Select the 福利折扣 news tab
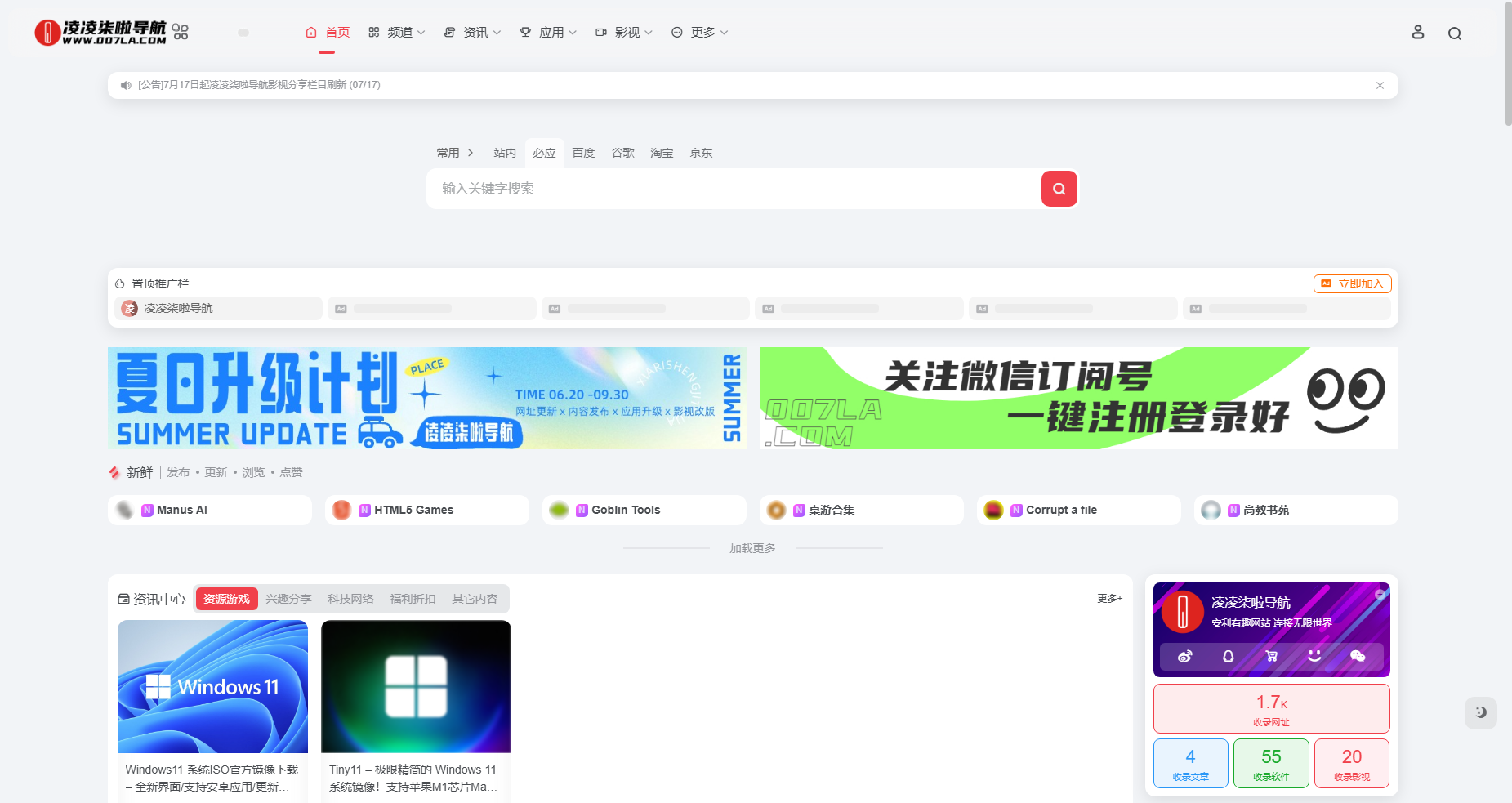Screen dimensions: 1512x803 pos(413,599)
